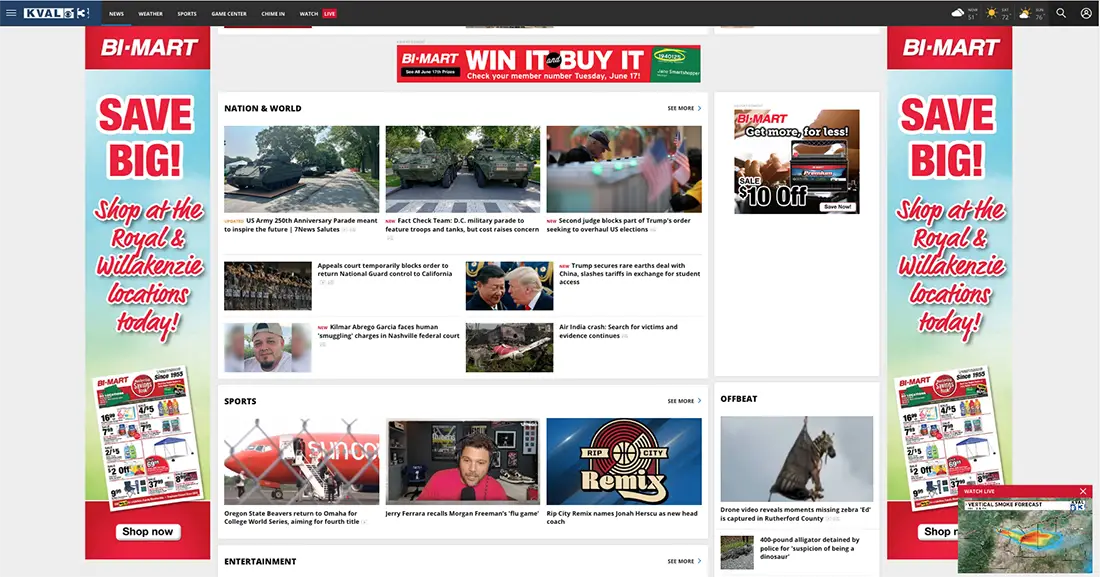Screen dimensions: 1100x577
Task: Click the Saturday sunny forecast icon
Action: click(x=992, y=13)
